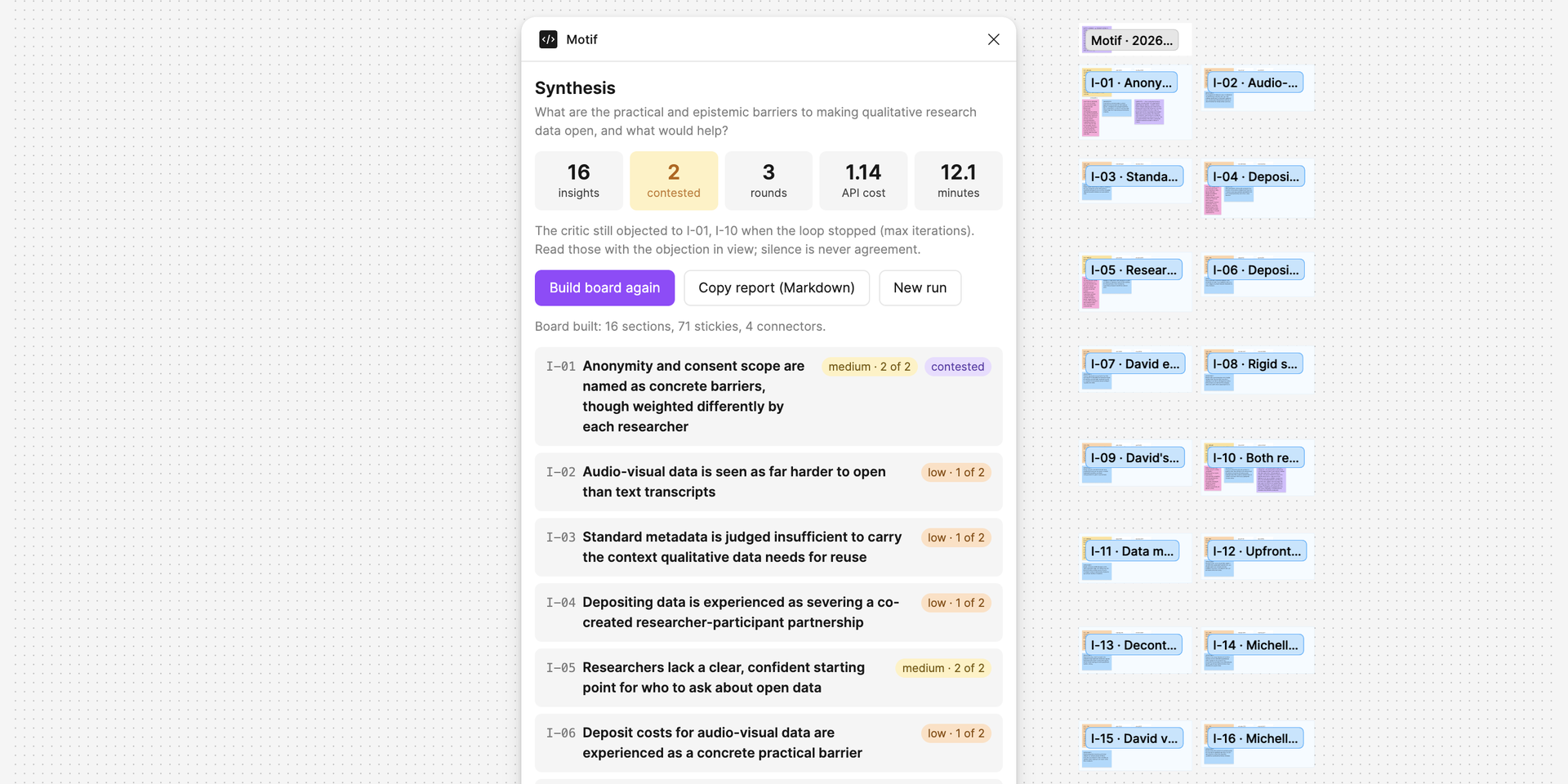The image size is (1568, 784).
Task: Open insight I-06 Deposit costs row
Action: 768,743
